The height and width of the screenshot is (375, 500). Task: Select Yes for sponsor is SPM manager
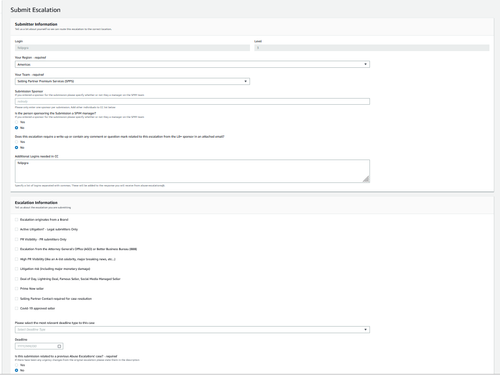coord(16,122)
